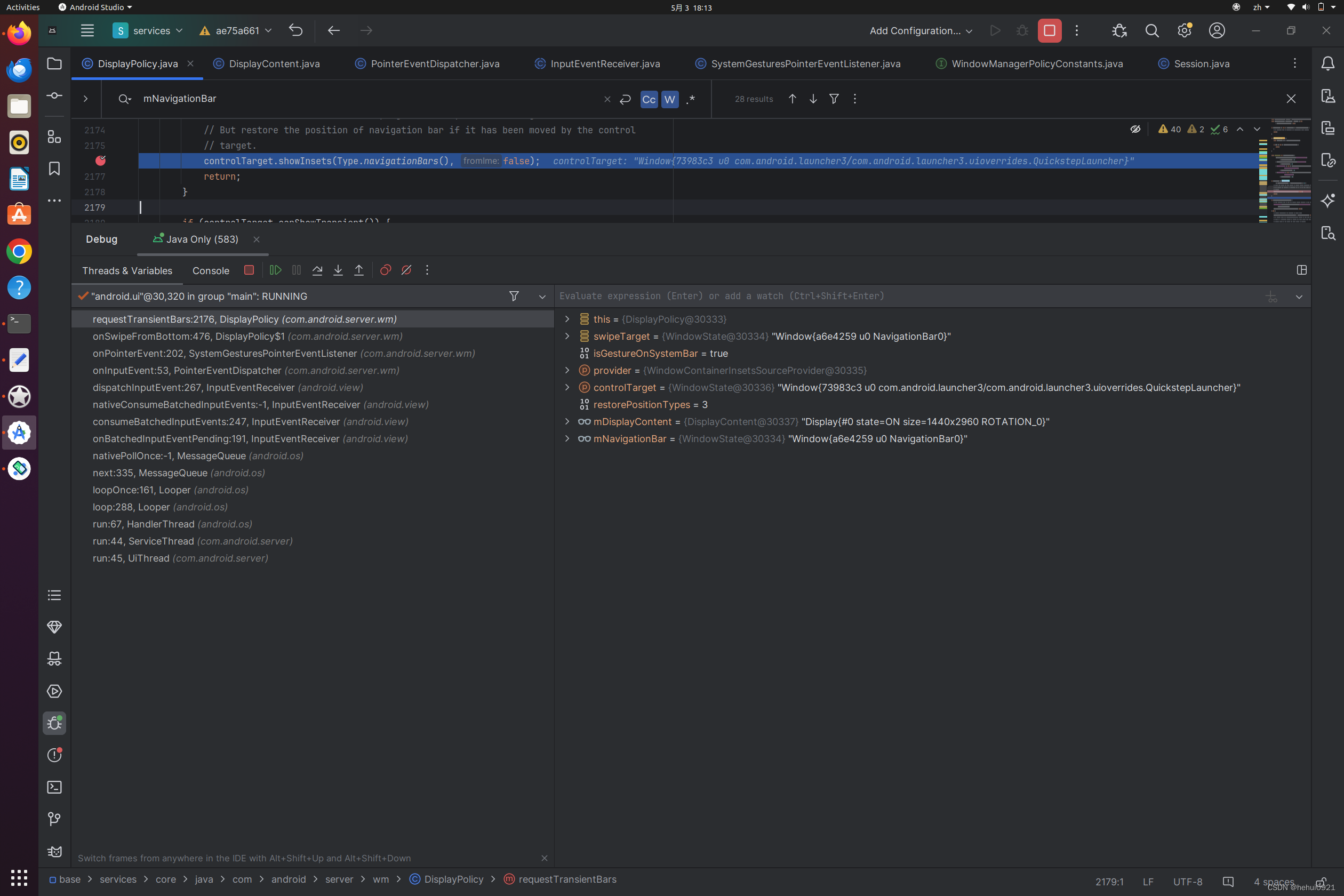This screenshot has height=896, width=1344.
Task: Click the Search Everywhere magnifier icon
Action: (x=1152, y=31)
